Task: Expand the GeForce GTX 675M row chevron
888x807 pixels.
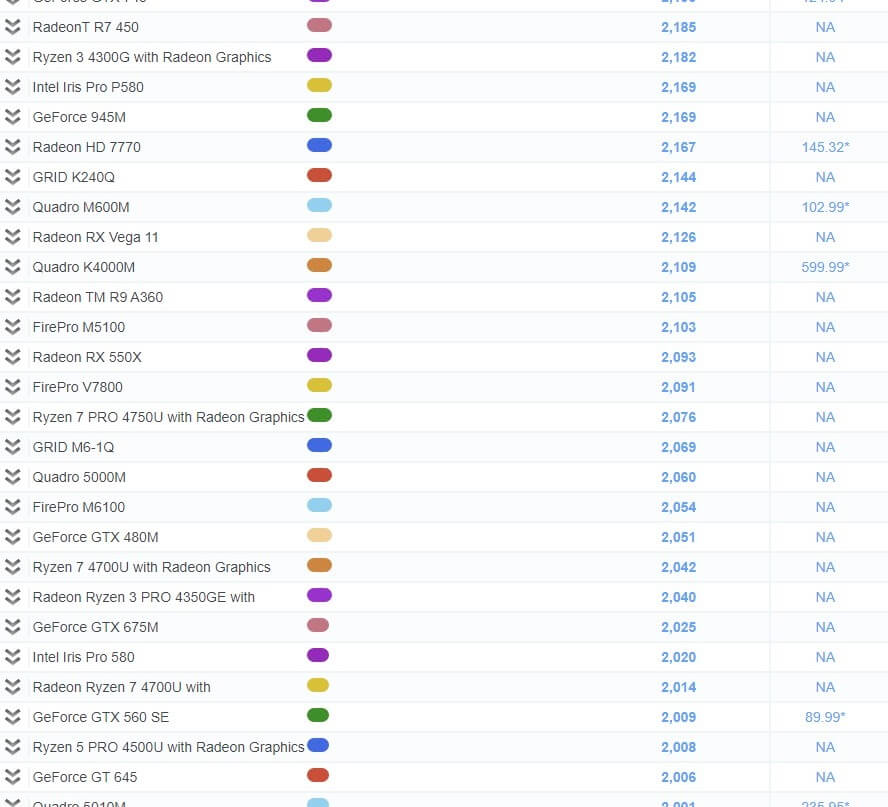Action: tap(12, 627)
